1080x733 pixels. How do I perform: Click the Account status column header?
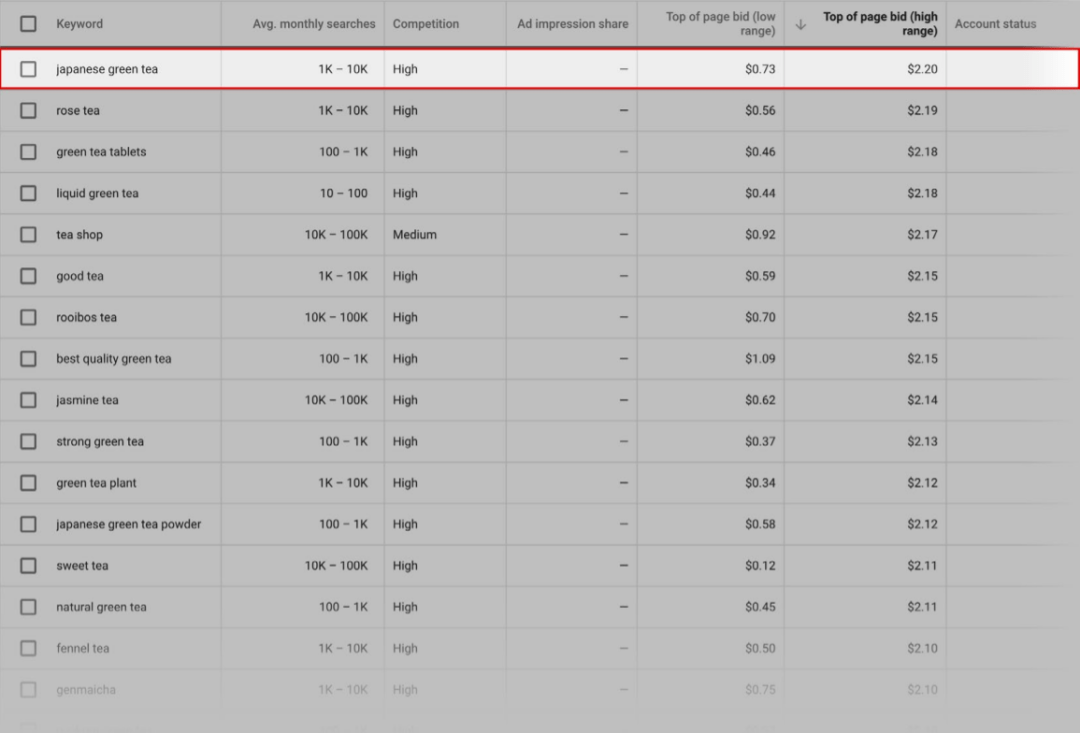(x=995, y=24)
